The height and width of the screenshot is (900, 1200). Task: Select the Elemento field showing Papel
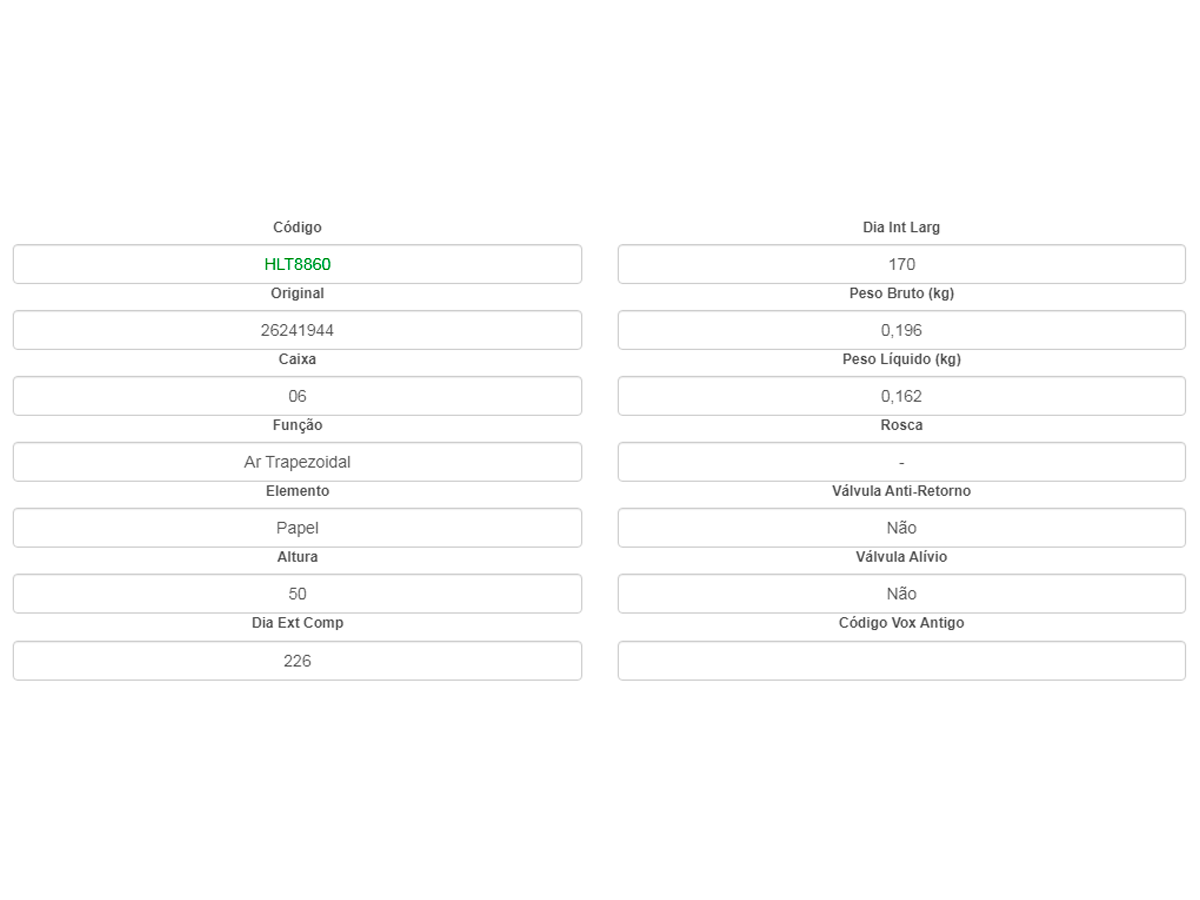[297, 528]
